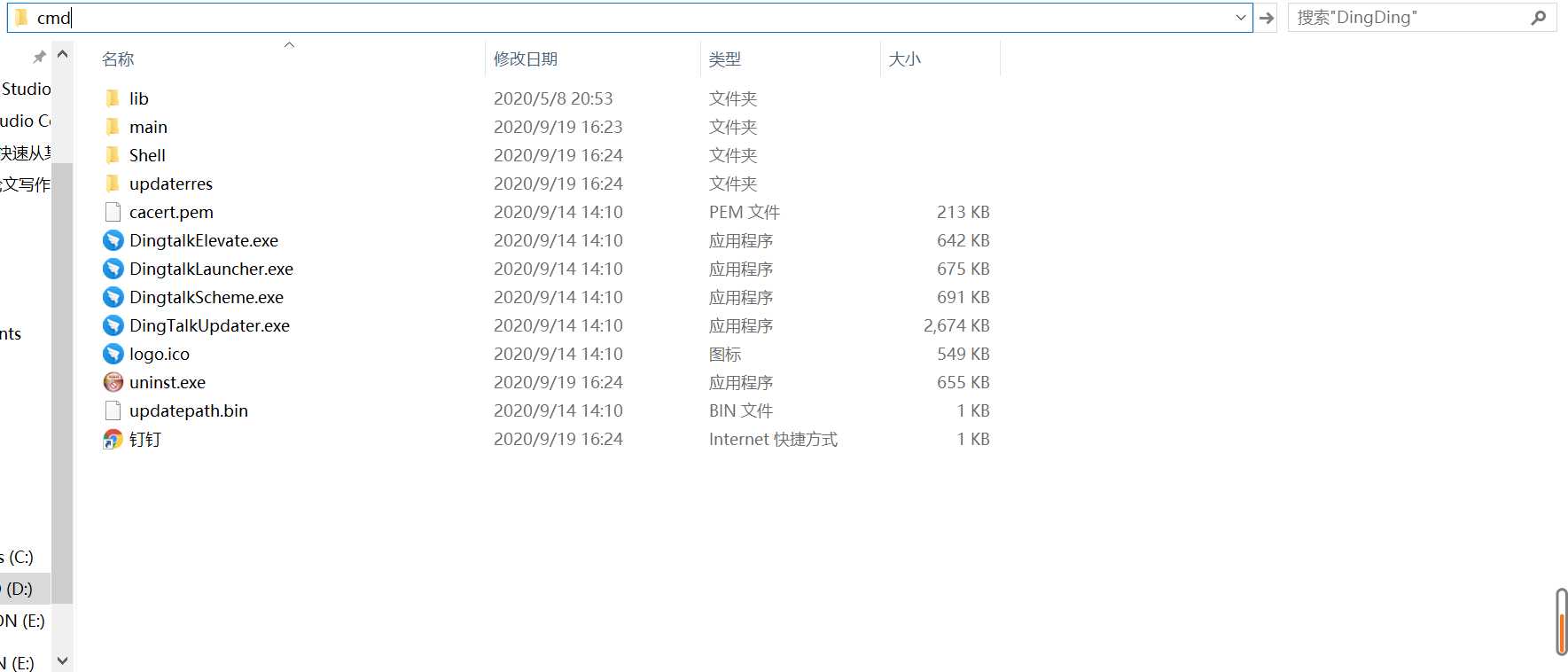Select DingtalkLauncher.exe application icon
The image size is (1568, 672).
click(x=113, y=269)
